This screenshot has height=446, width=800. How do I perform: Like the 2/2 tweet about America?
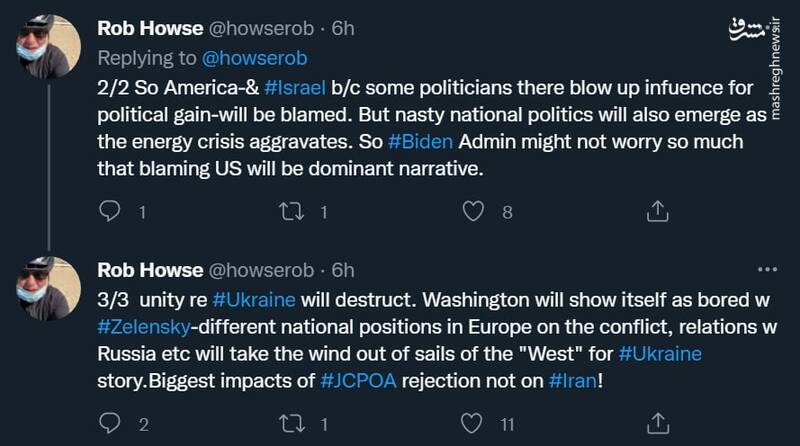click(x=476, y=211)
